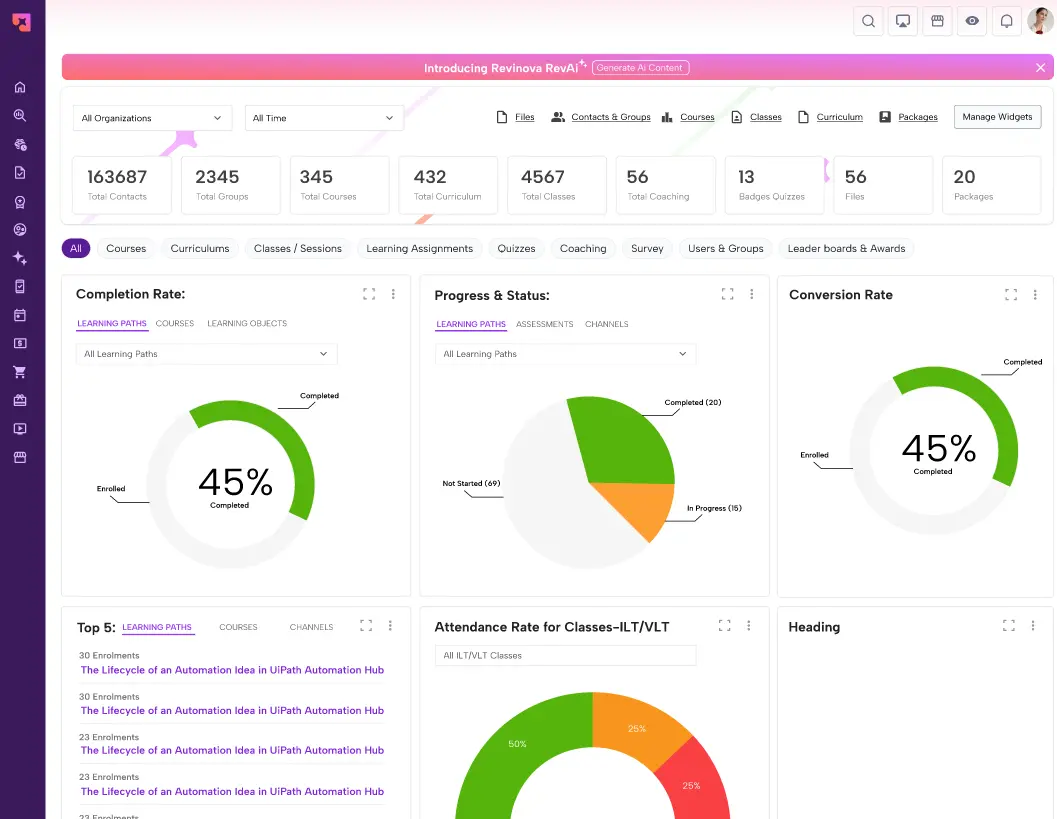Open the notifications bell icon
The image size is (1057, 819).
[x=1006, y=21]
